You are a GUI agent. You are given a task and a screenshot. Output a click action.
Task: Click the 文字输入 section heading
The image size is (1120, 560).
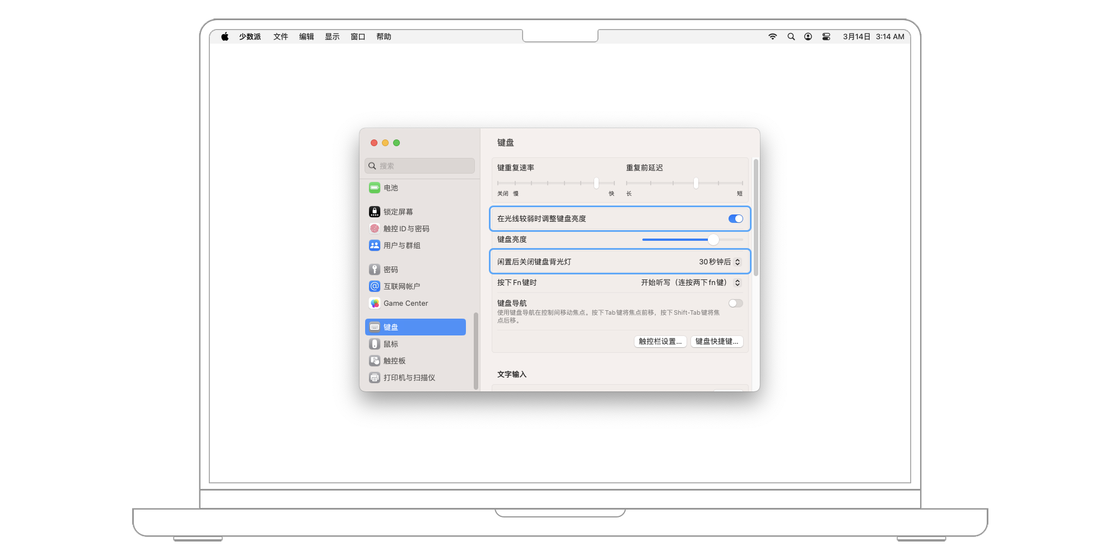512,374
